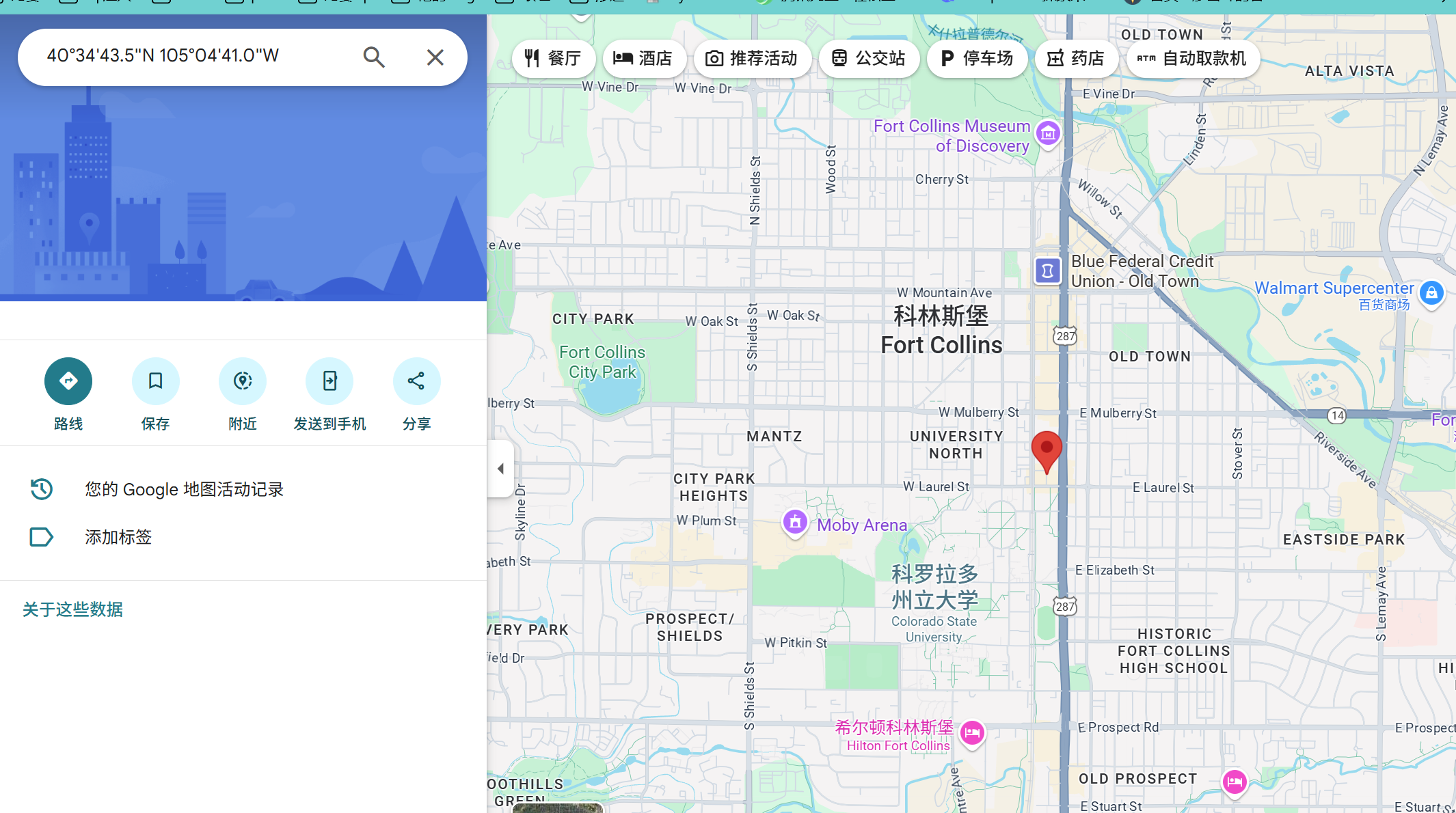Image resolution: width=1456 pixels, height=813 pixels.
Task: Filter map by 推荐活动
Action: click(753, 59)
